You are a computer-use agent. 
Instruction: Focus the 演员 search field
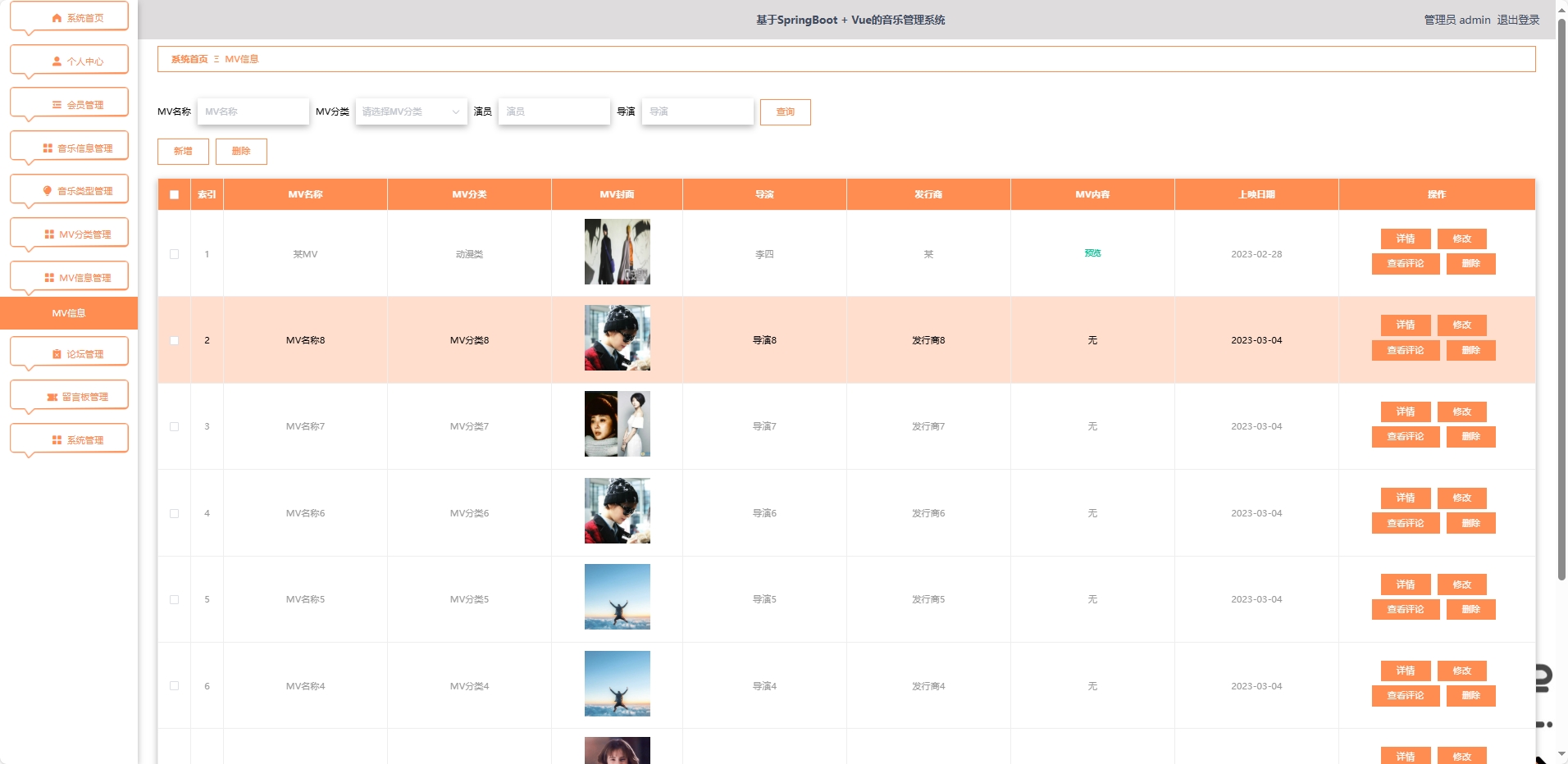(554, 111)
